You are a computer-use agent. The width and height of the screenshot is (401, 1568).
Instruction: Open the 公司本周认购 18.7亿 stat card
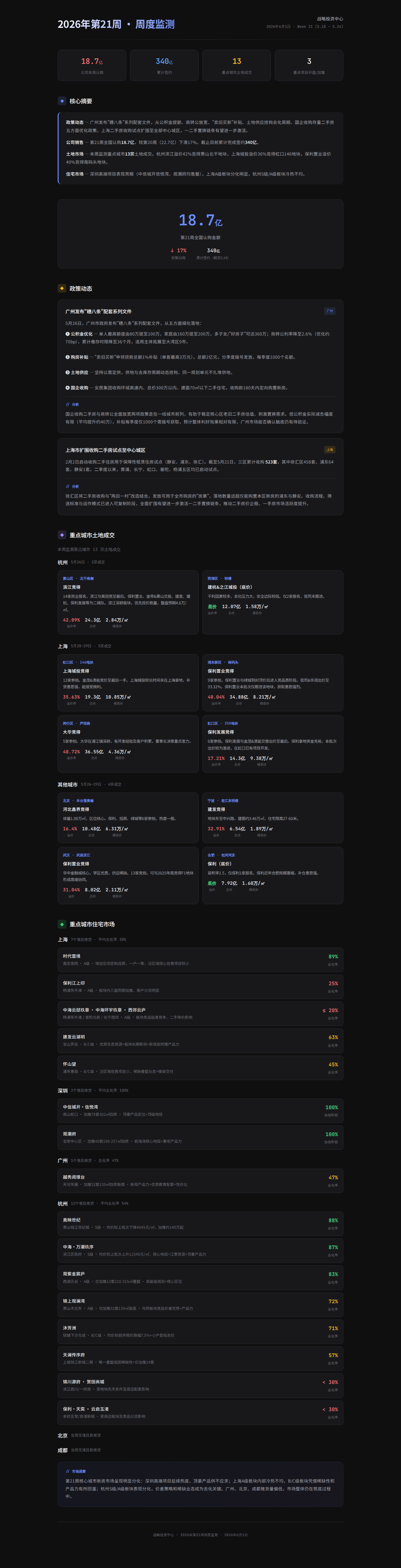click(x=92, y=65)
